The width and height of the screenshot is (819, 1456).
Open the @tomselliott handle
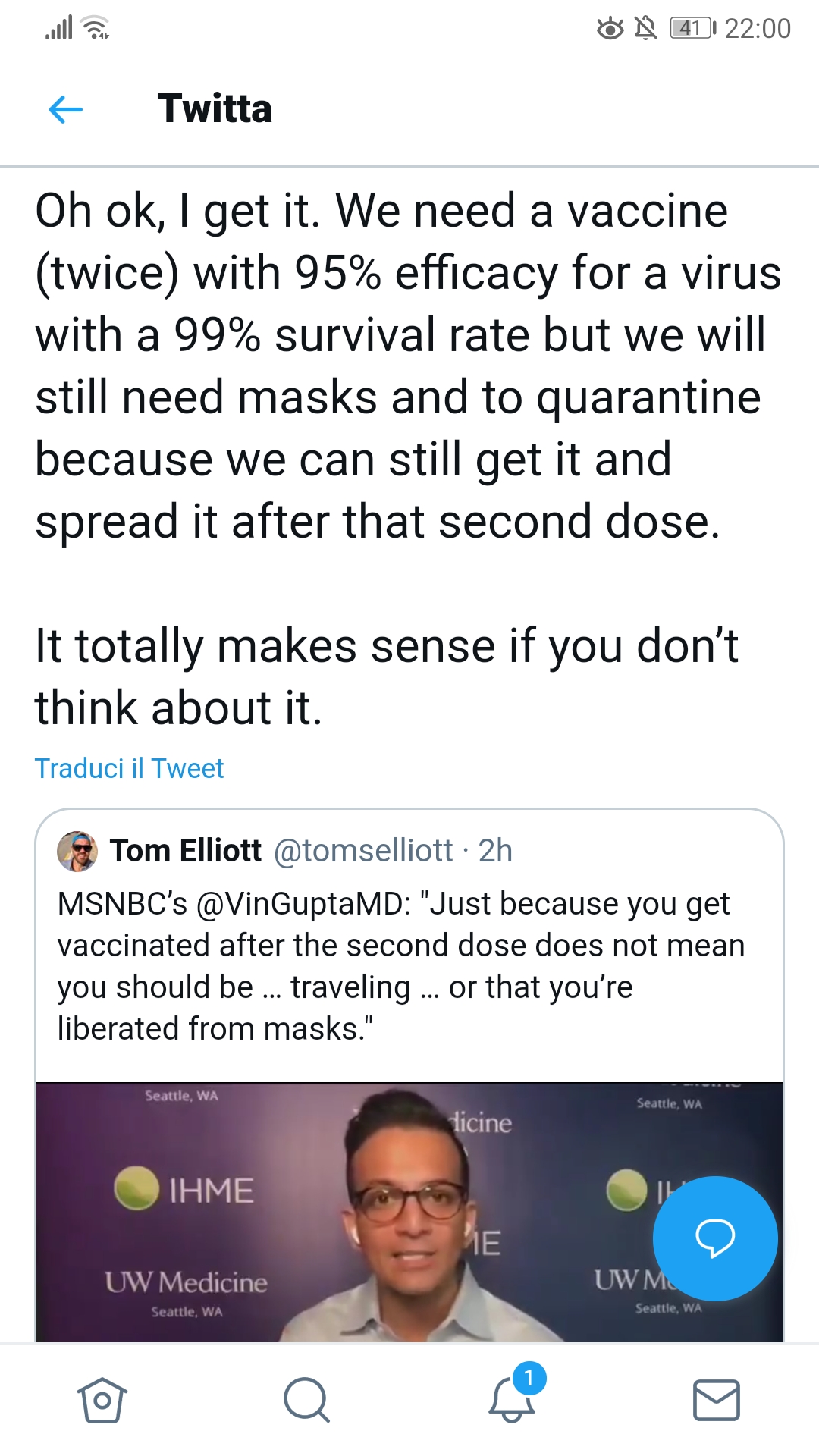363,851
